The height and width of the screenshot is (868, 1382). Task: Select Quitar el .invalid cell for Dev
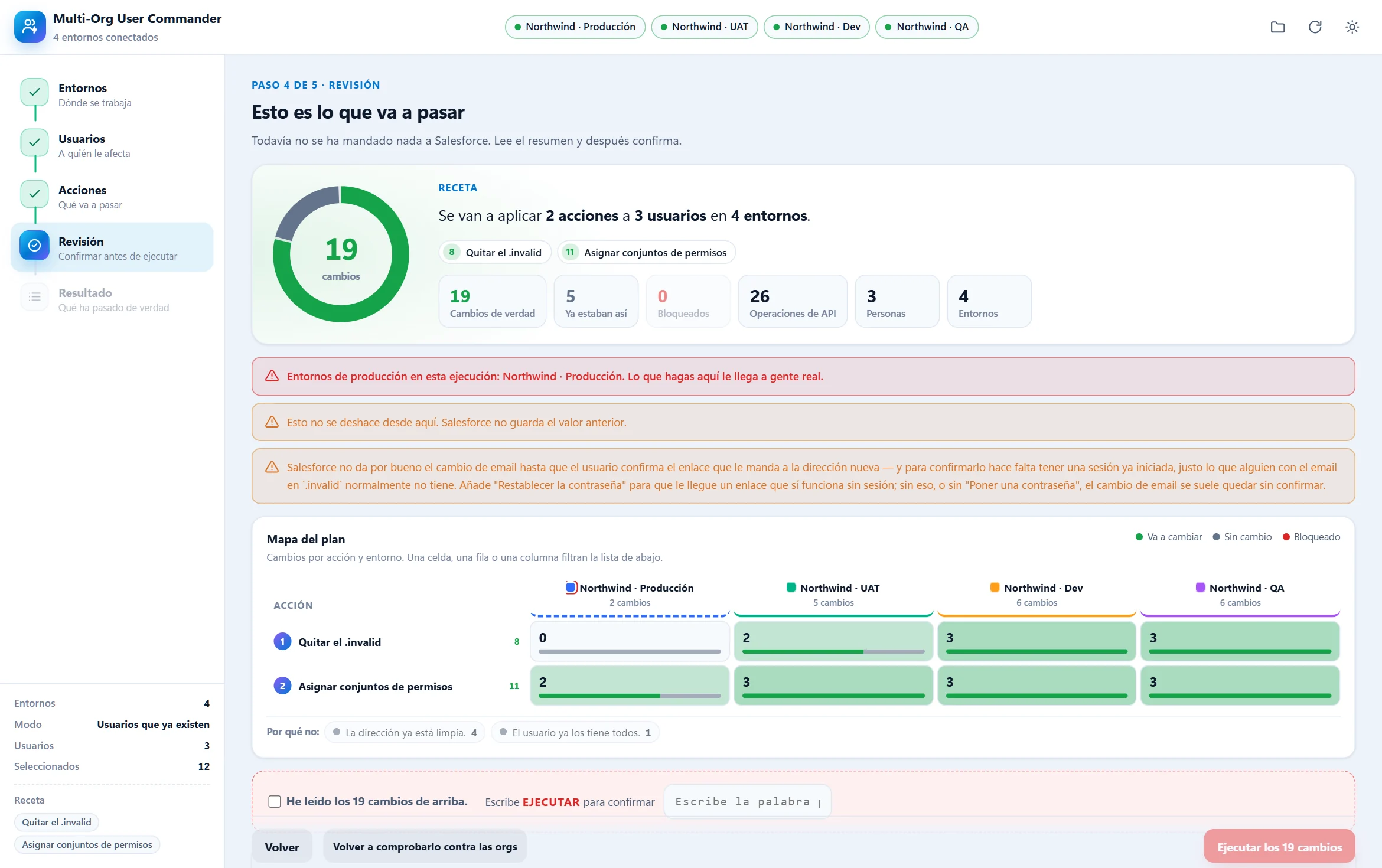1036,641
